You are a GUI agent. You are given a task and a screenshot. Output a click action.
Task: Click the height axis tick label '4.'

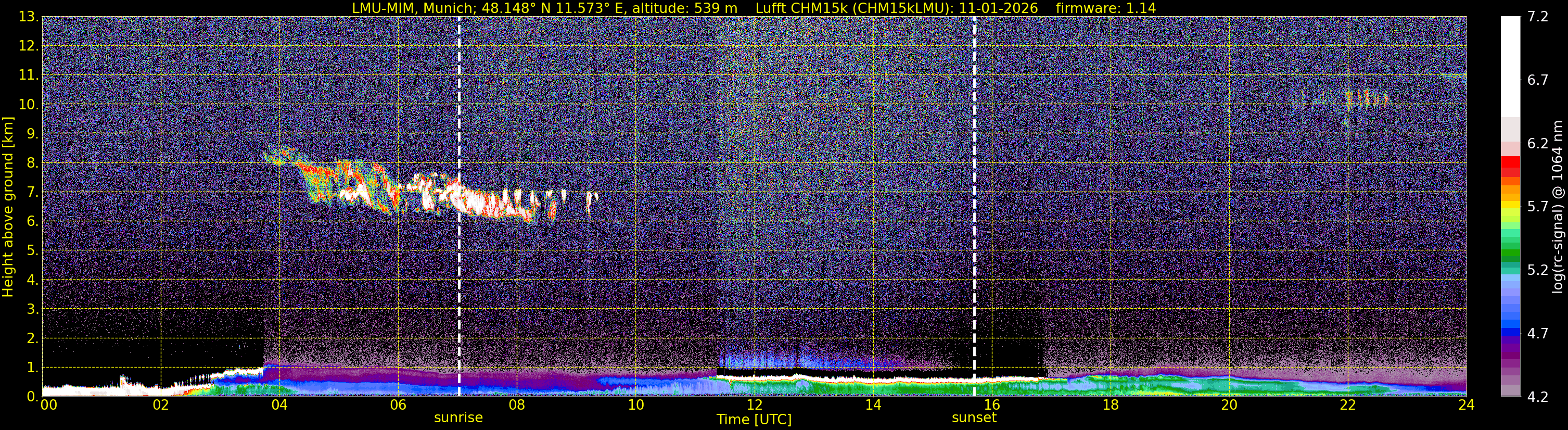(32, 280)
